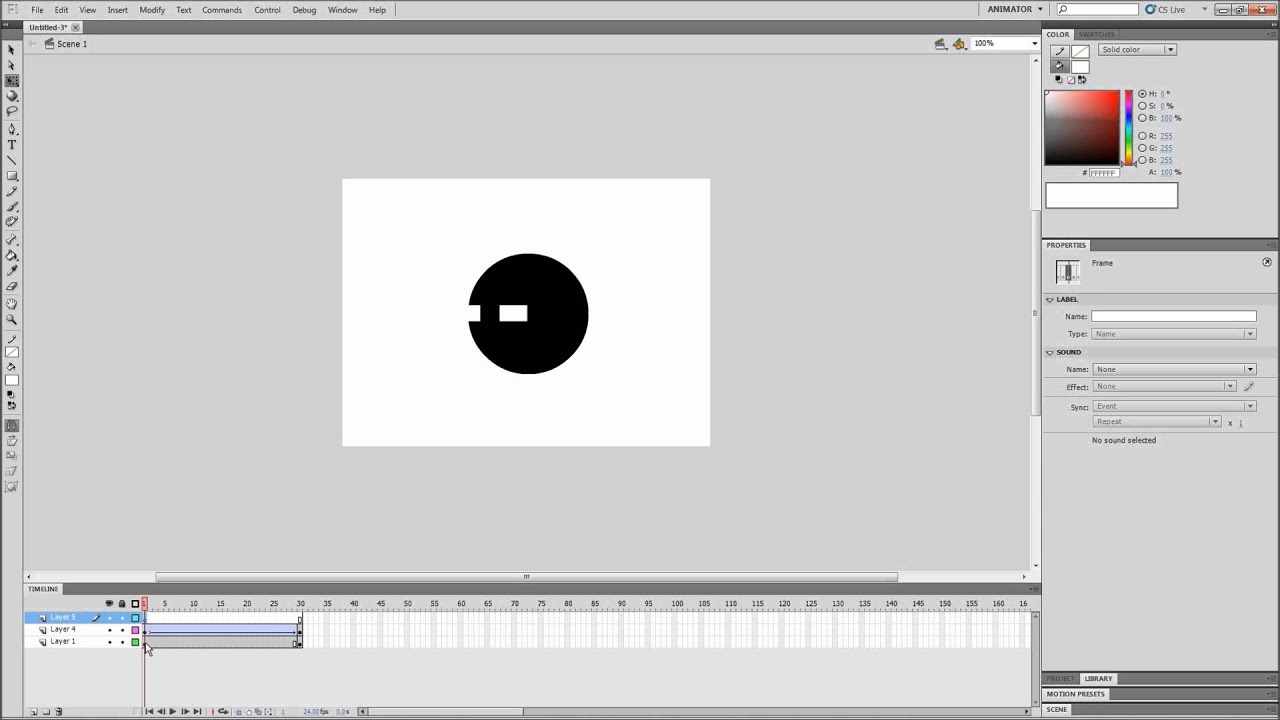Screen dimensions: 1280x720
Task: Collapse the SOUND section
Action: click(1049, 352)
